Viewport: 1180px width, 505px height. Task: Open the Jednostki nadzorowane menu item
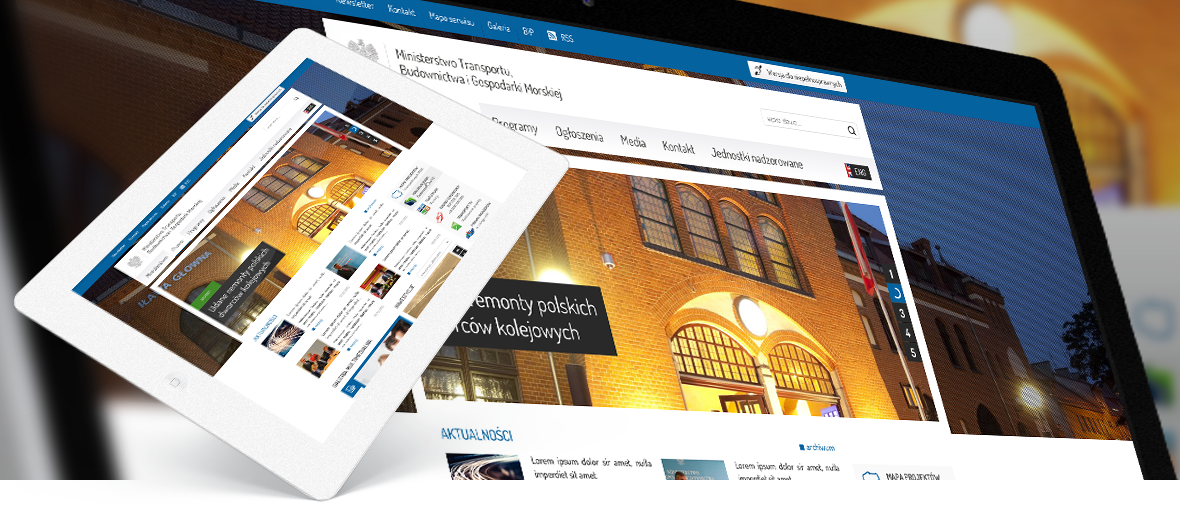pos(756,158)
